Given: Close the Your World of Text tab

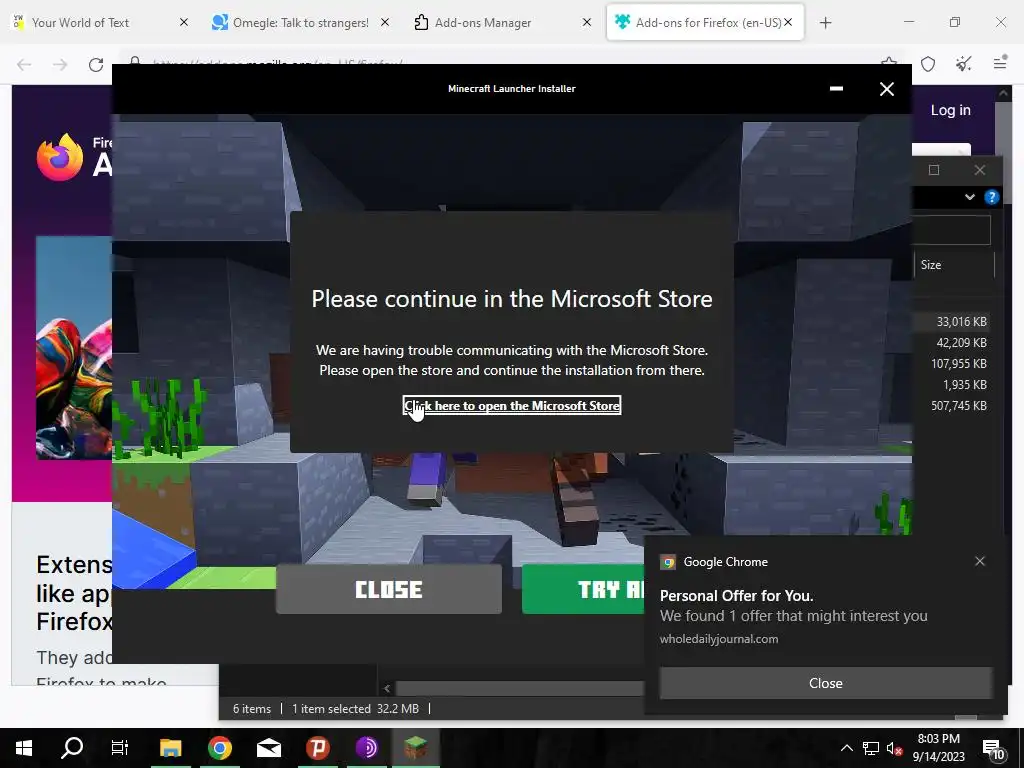Looking at the screenshot, I should point(184,22).
